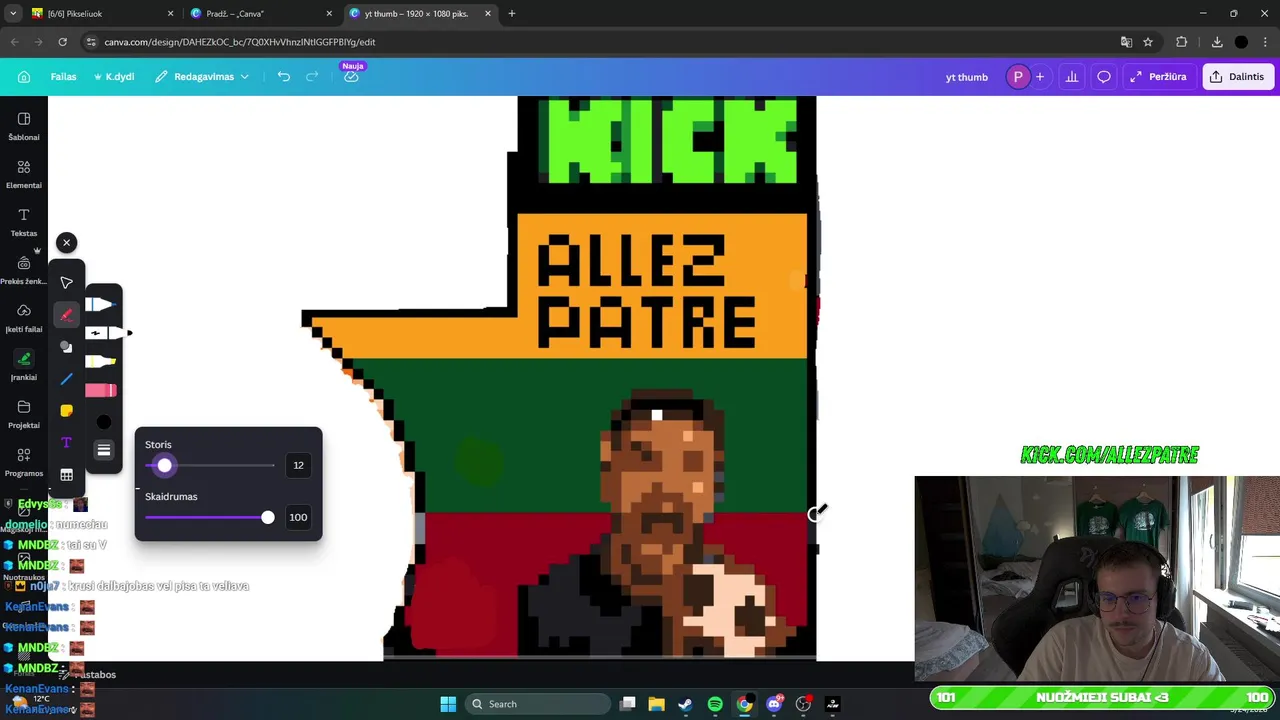The image size is (1280, 720).
Task: Open the Šablonai templates panel
Action: (x=24, y=126)
